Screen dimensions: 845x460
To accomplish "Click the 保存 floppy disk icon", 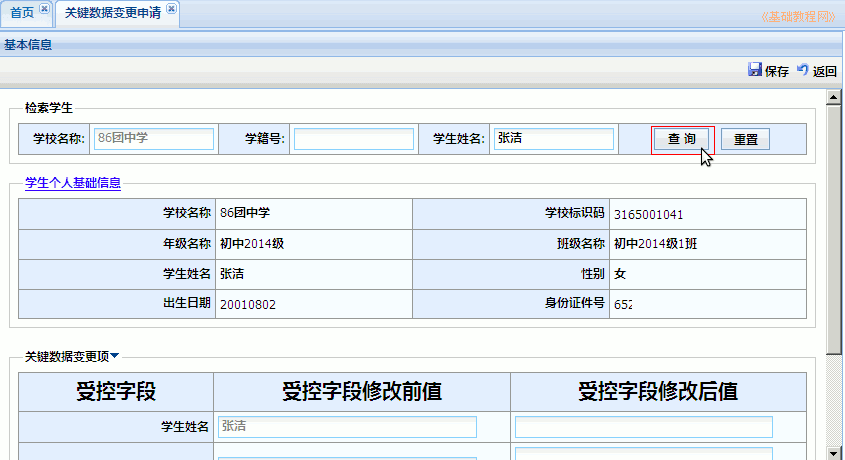I will coord(754,69).
